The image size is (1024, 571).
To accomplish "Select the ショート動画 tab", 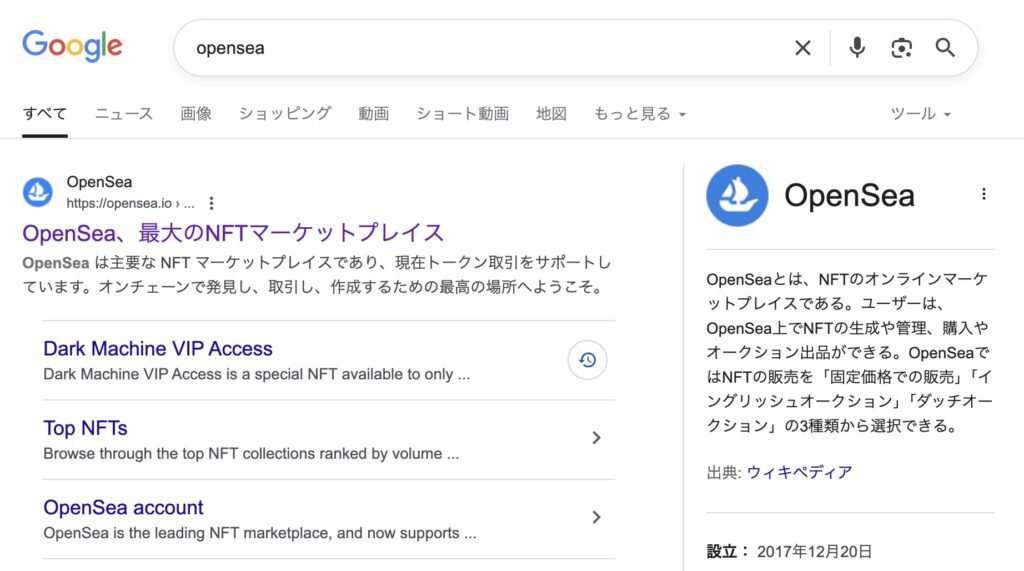I will (x=462, y=114).
